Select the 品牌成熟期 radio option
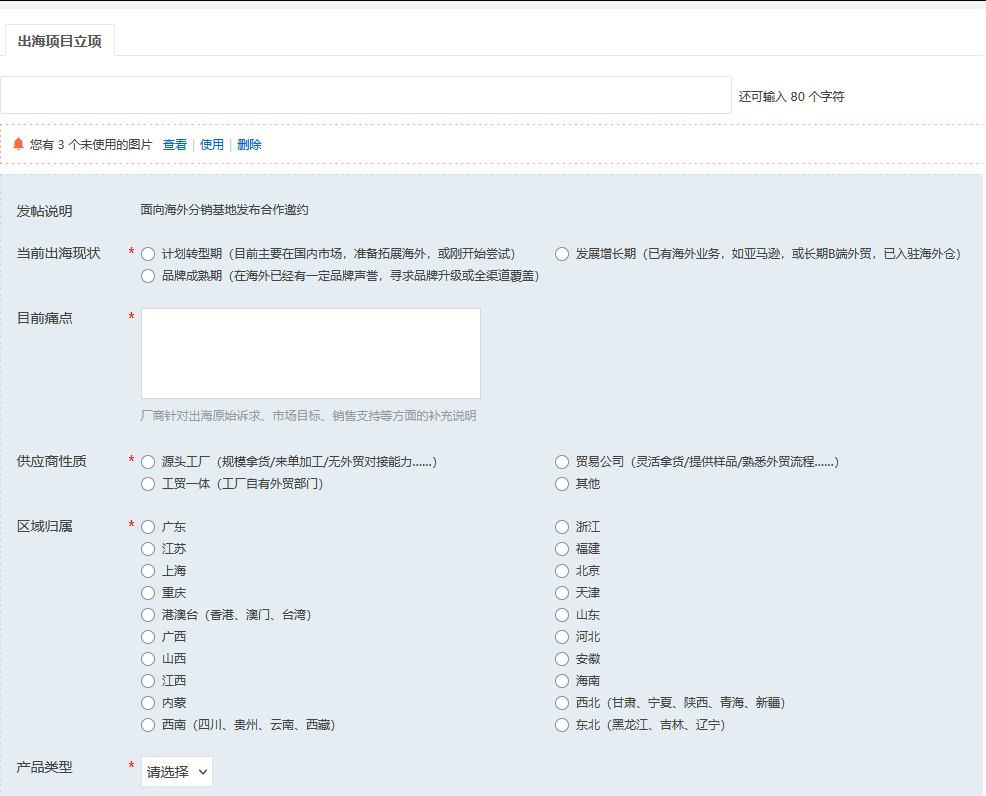 (x=147, y=276)
